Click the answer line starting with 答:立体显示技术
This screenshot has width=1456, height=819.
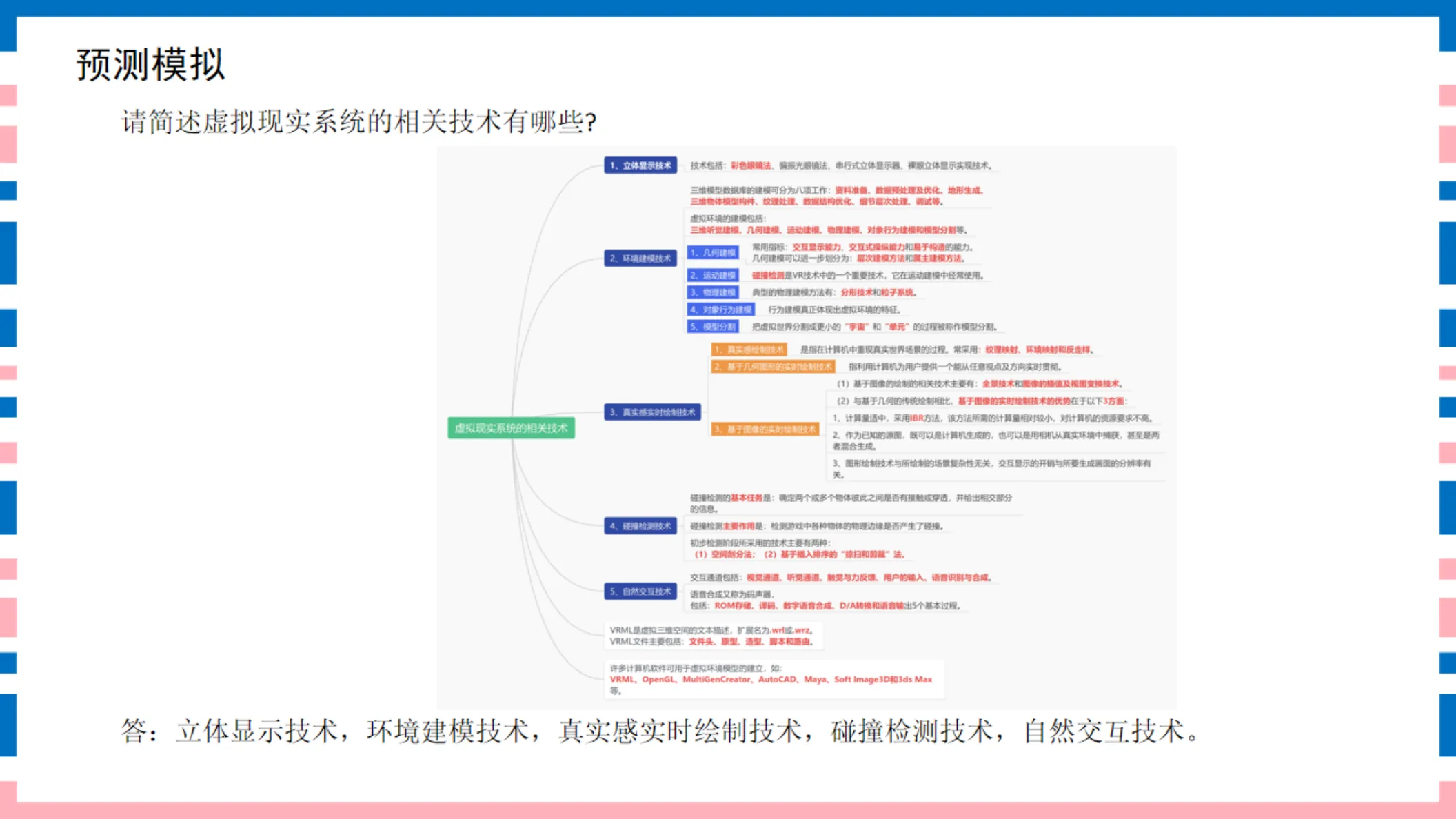[662, 731]
